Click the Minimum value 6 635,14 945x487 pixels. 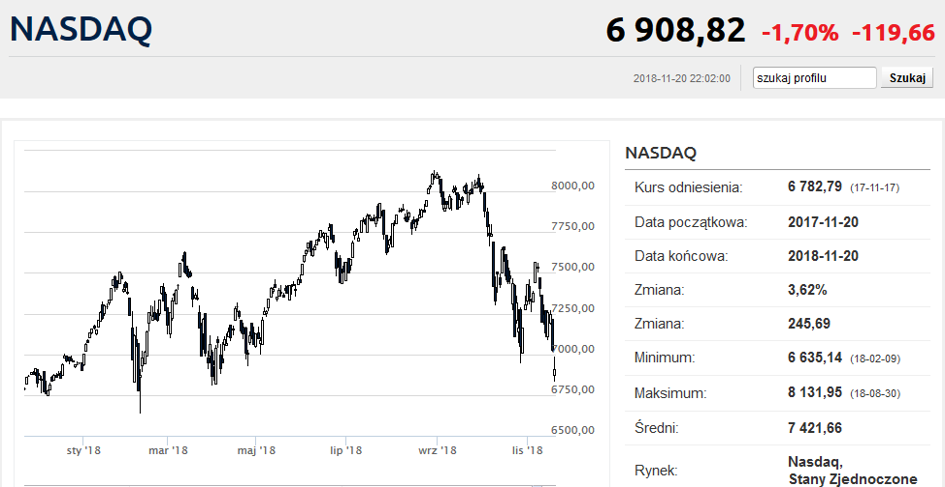(x=816, y=357)
